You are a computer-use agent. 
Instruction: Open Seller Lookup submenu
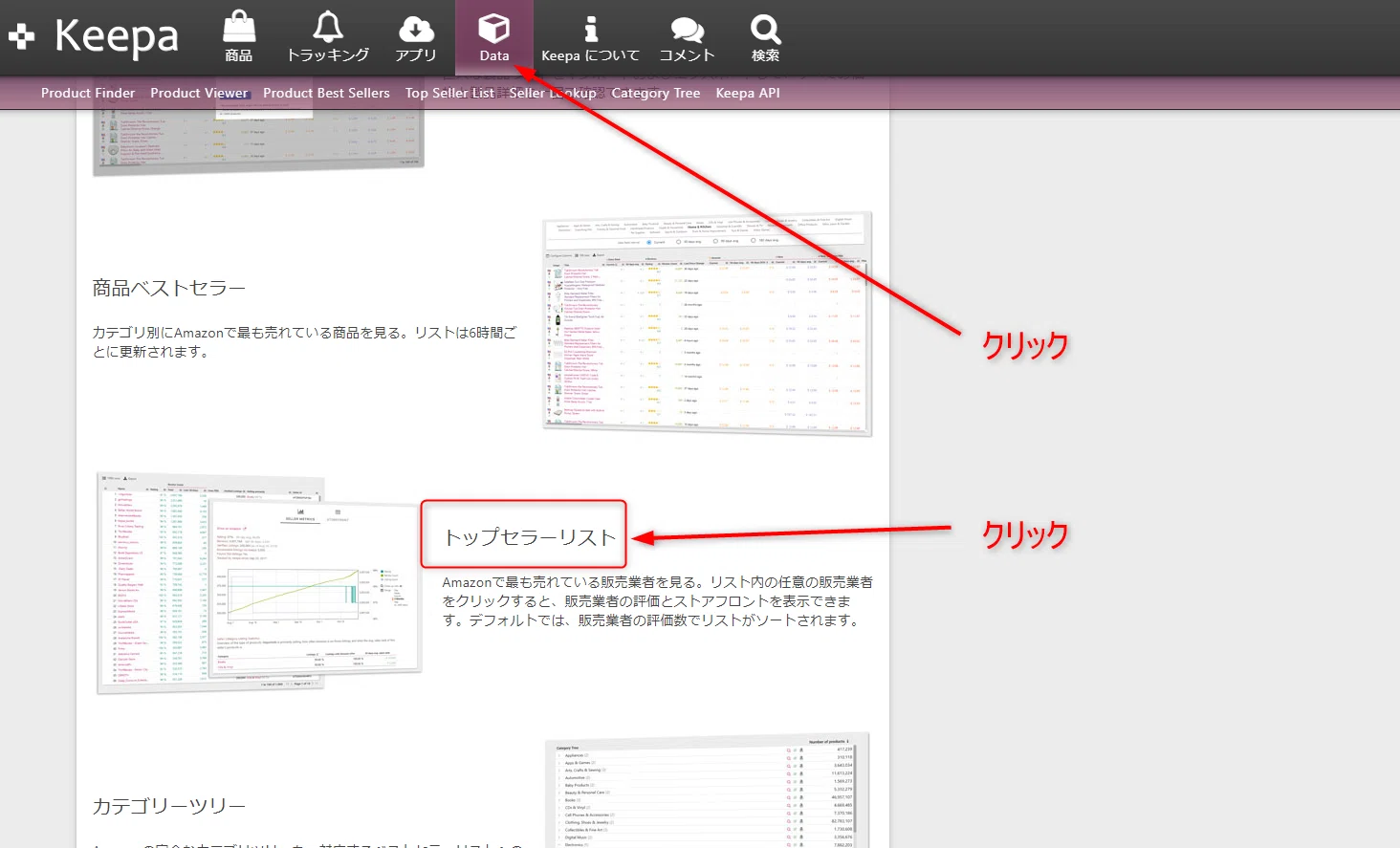(553, 93)
